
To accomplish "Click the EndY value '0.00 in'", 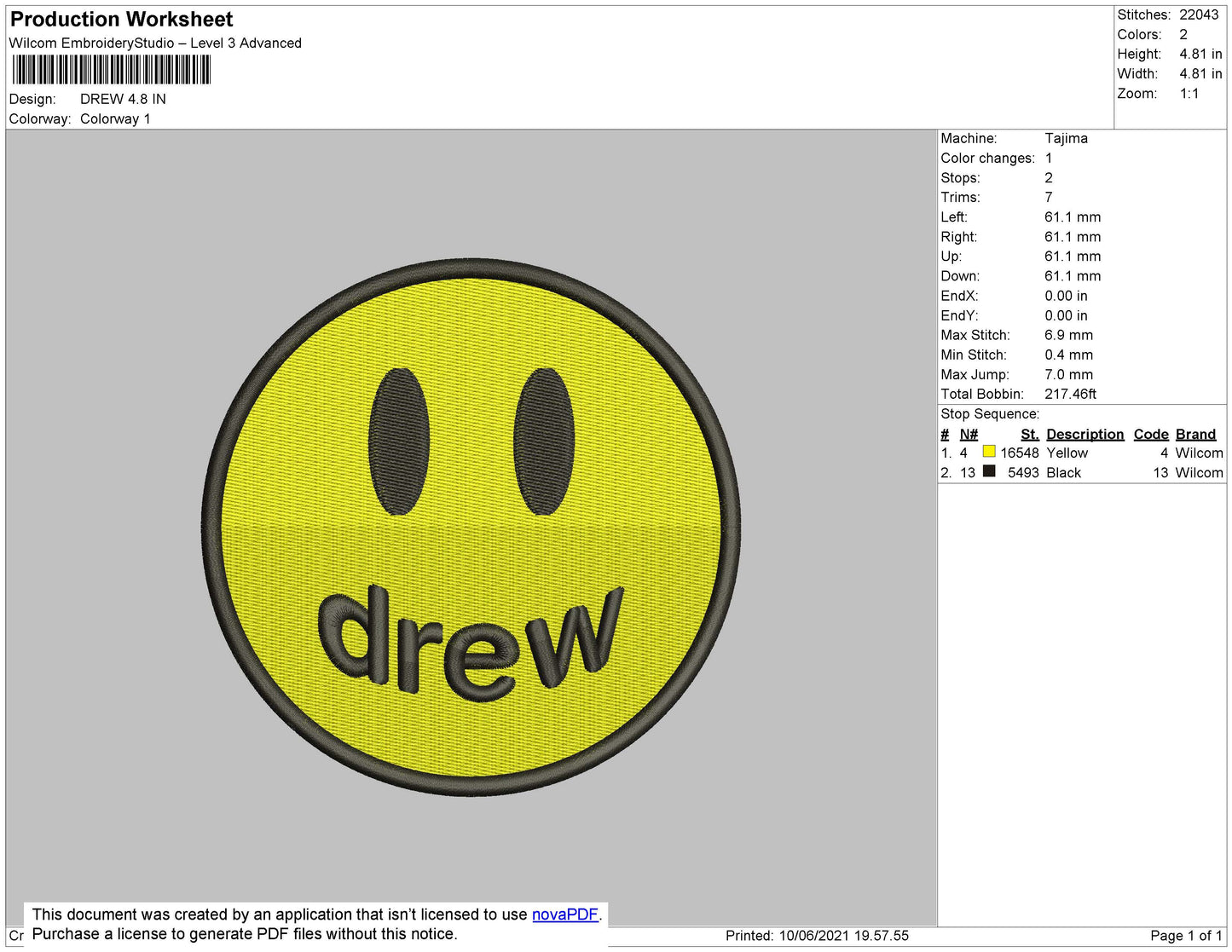I will [x=1066, y=315].
